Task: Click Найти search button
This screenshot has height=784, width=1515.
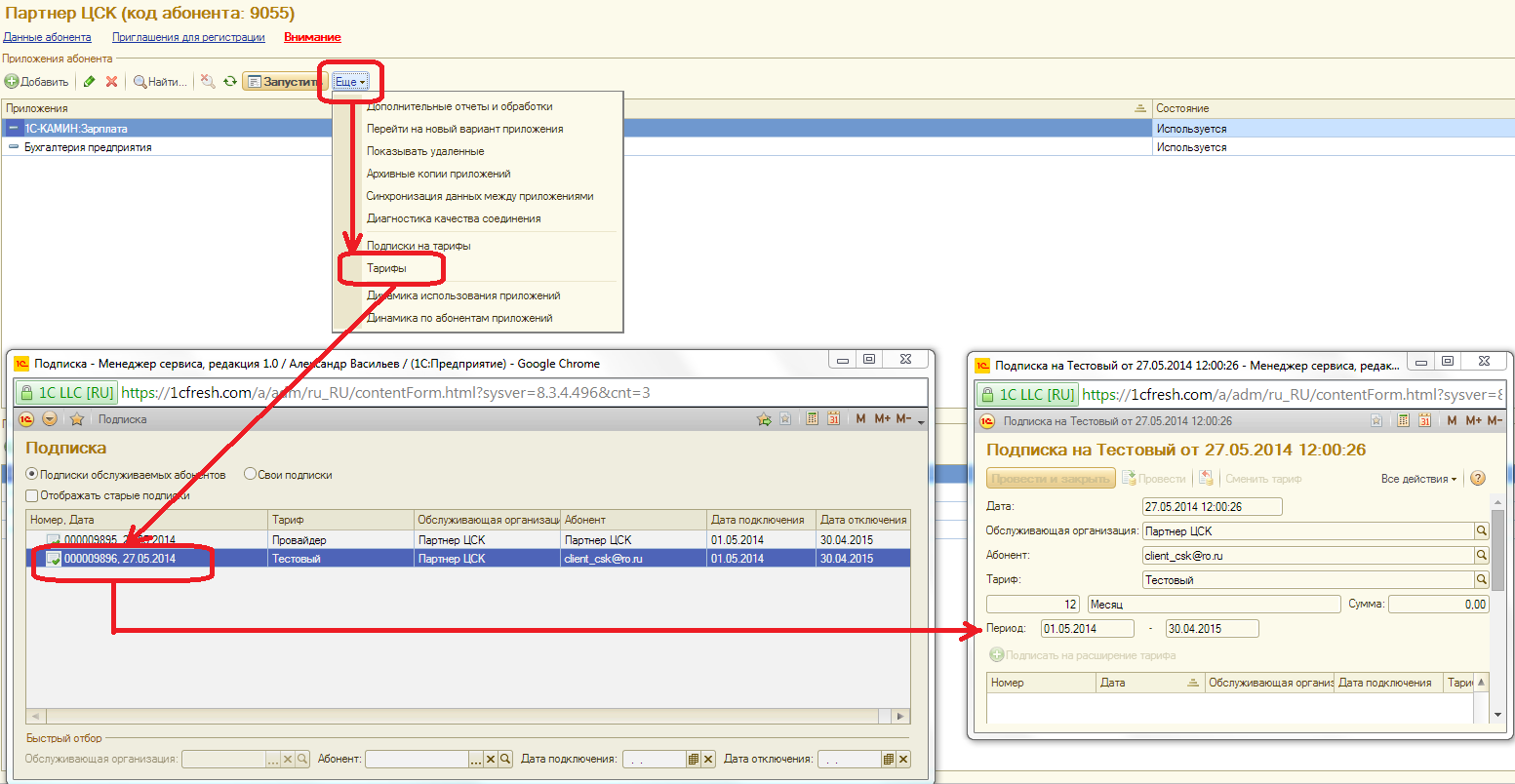Action: click(160, 82)
